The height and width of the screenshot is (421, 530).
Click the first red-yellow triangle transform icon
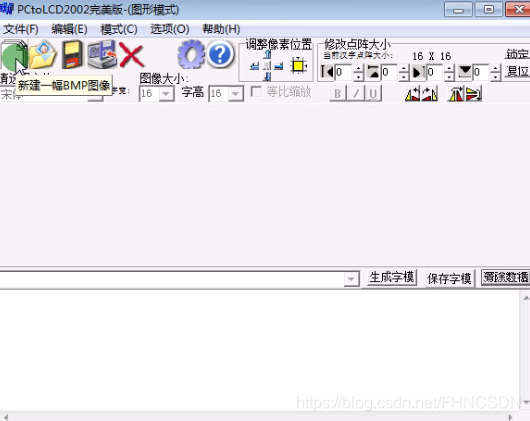pos(412,94)
